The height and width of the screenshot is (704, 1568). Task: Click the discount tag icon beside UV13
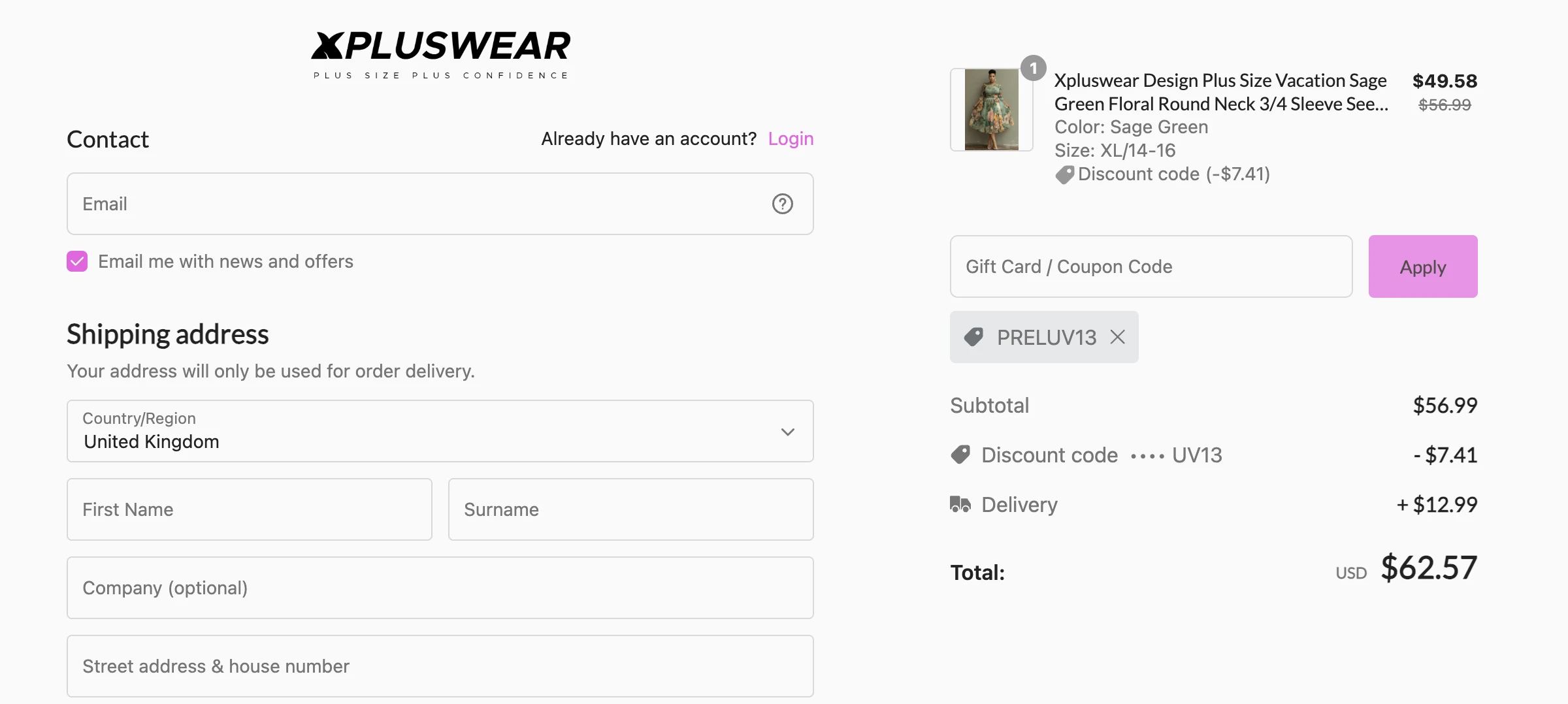click(960, 455)
